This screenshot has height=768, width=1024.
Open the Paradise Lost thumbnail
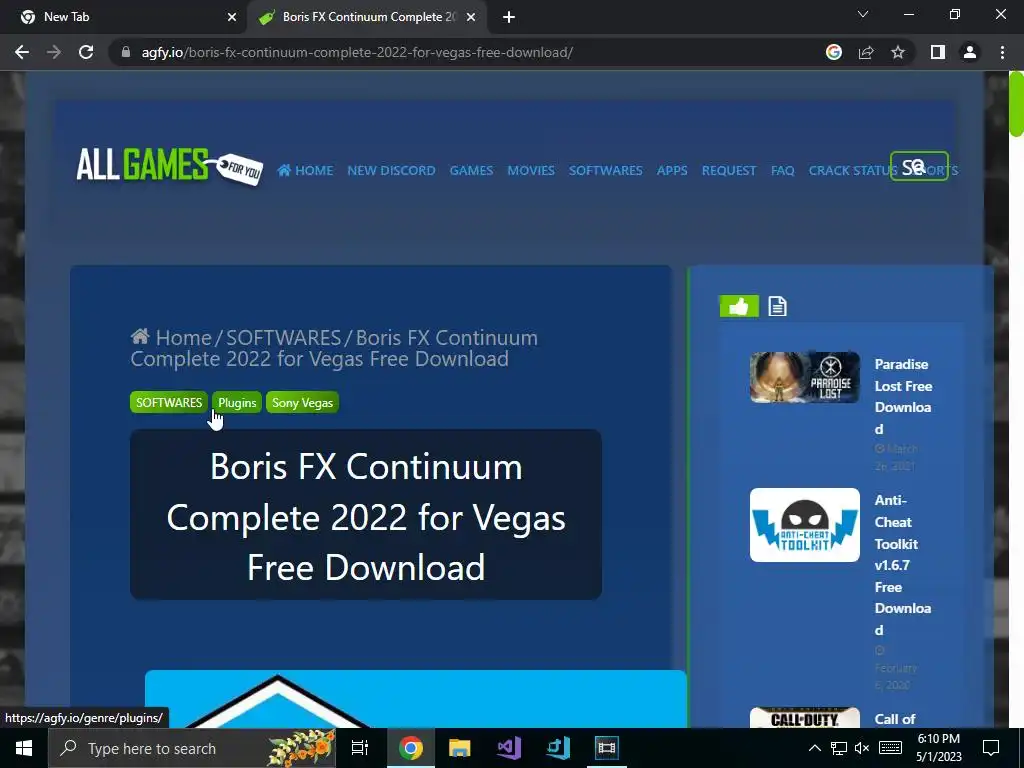(805, 377)
